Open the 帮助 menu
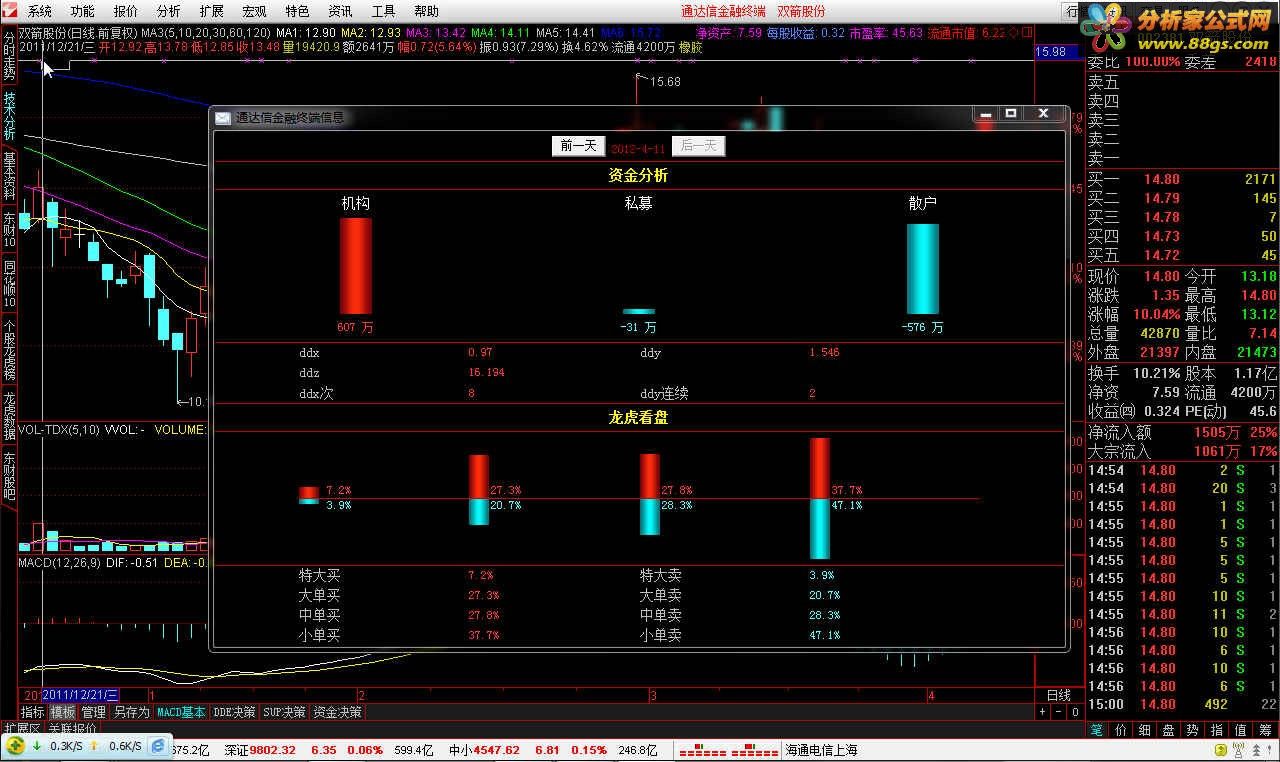1280x762 pixels. (426, 11)
